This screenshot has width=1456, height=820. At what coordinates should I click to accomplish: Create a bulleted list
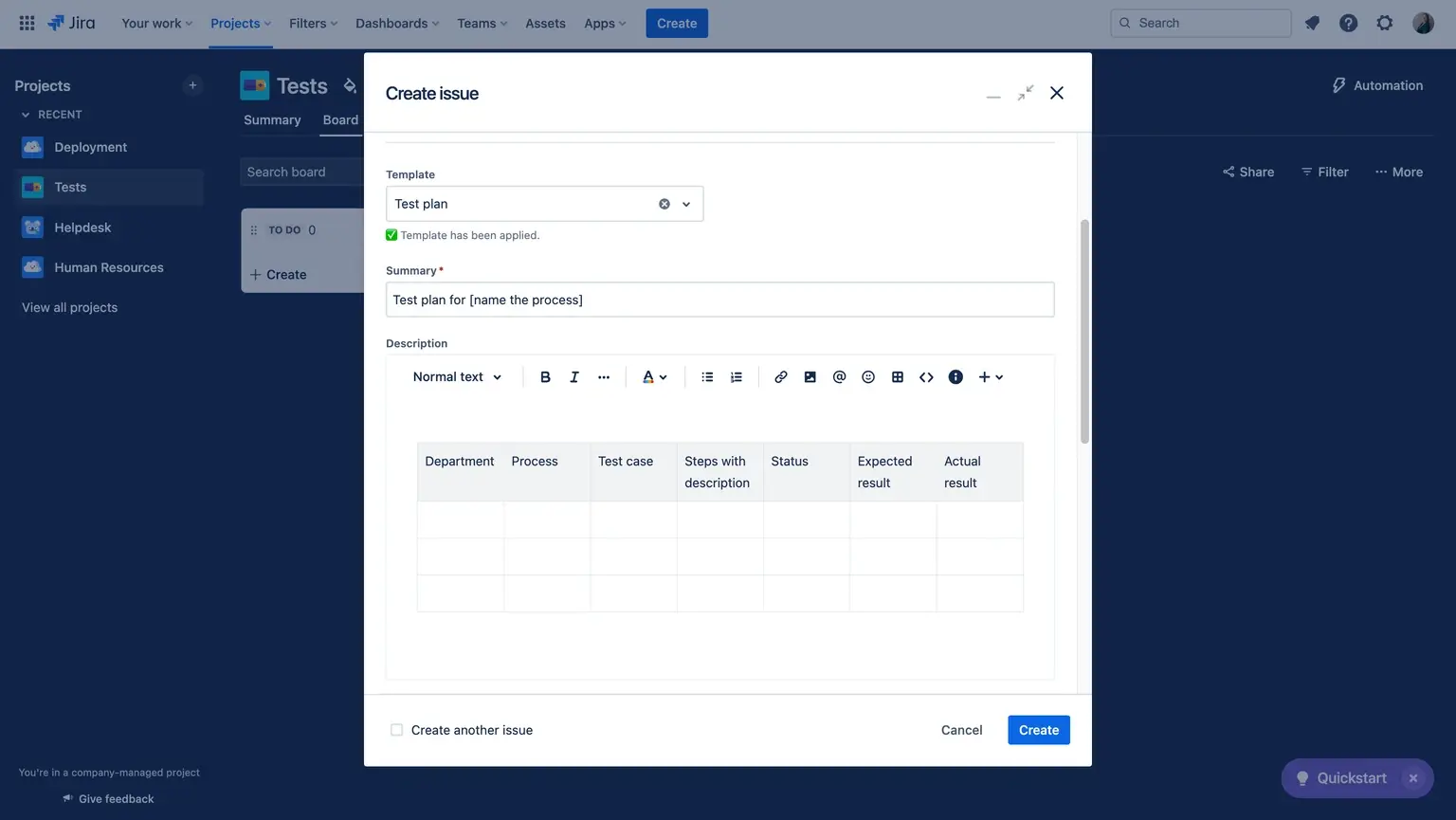click(x=706, y=376)
